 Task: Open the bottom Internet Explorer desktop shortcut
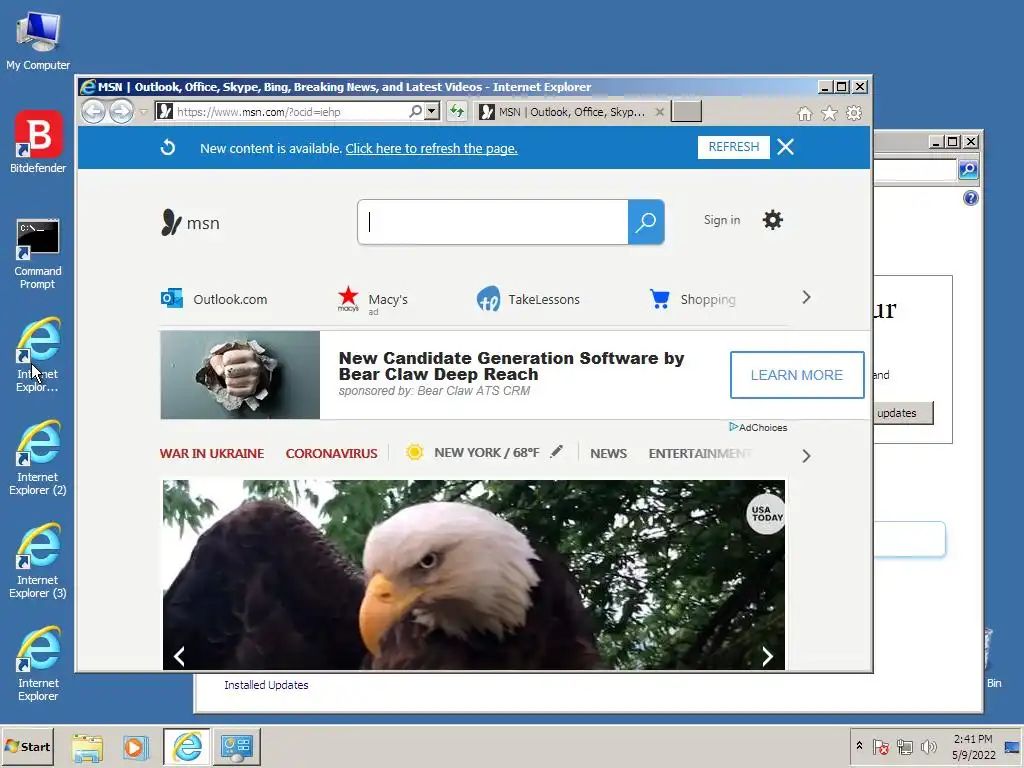(38, 664)
